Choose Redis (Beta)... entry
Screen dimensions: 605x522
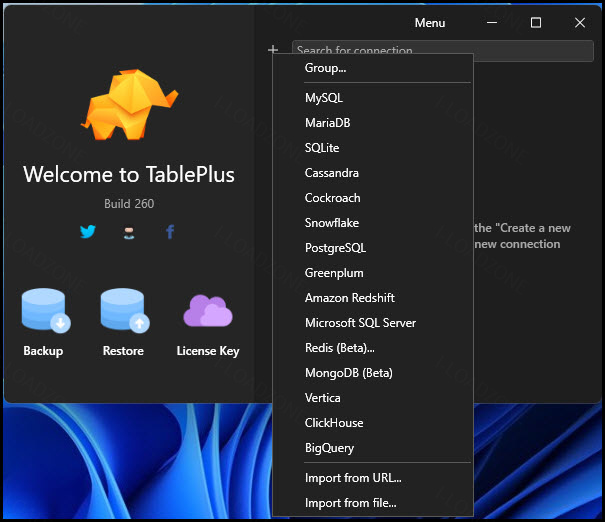(373, 348)
